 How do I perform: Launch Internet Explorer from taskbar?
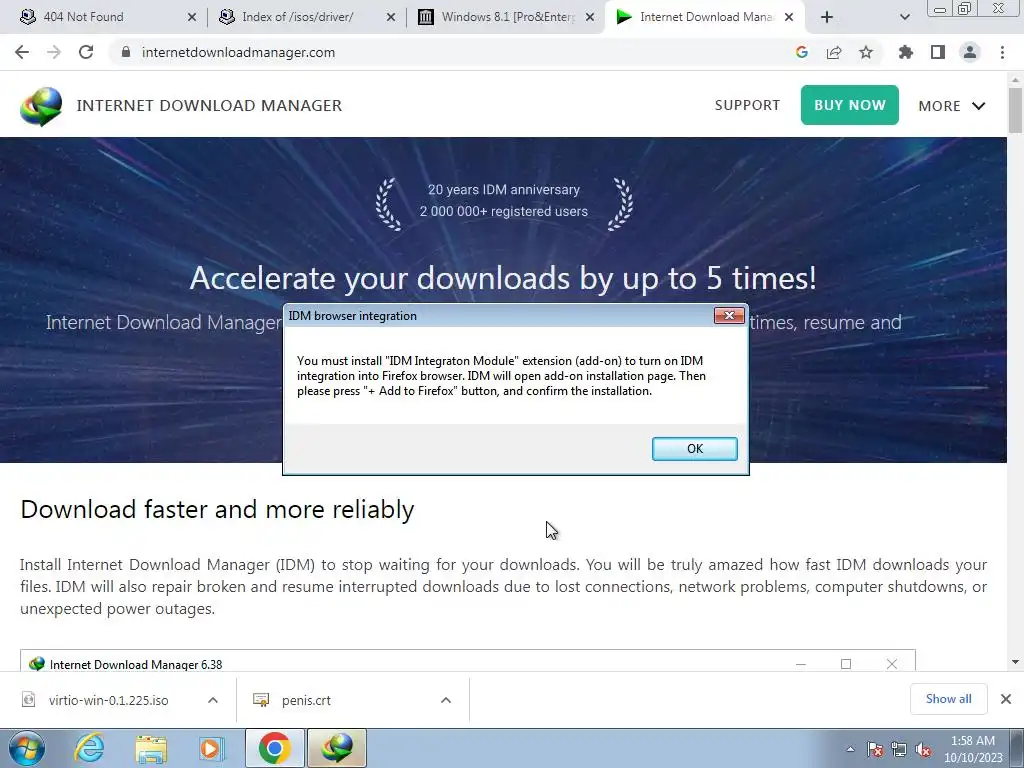(x=89, y=748)
